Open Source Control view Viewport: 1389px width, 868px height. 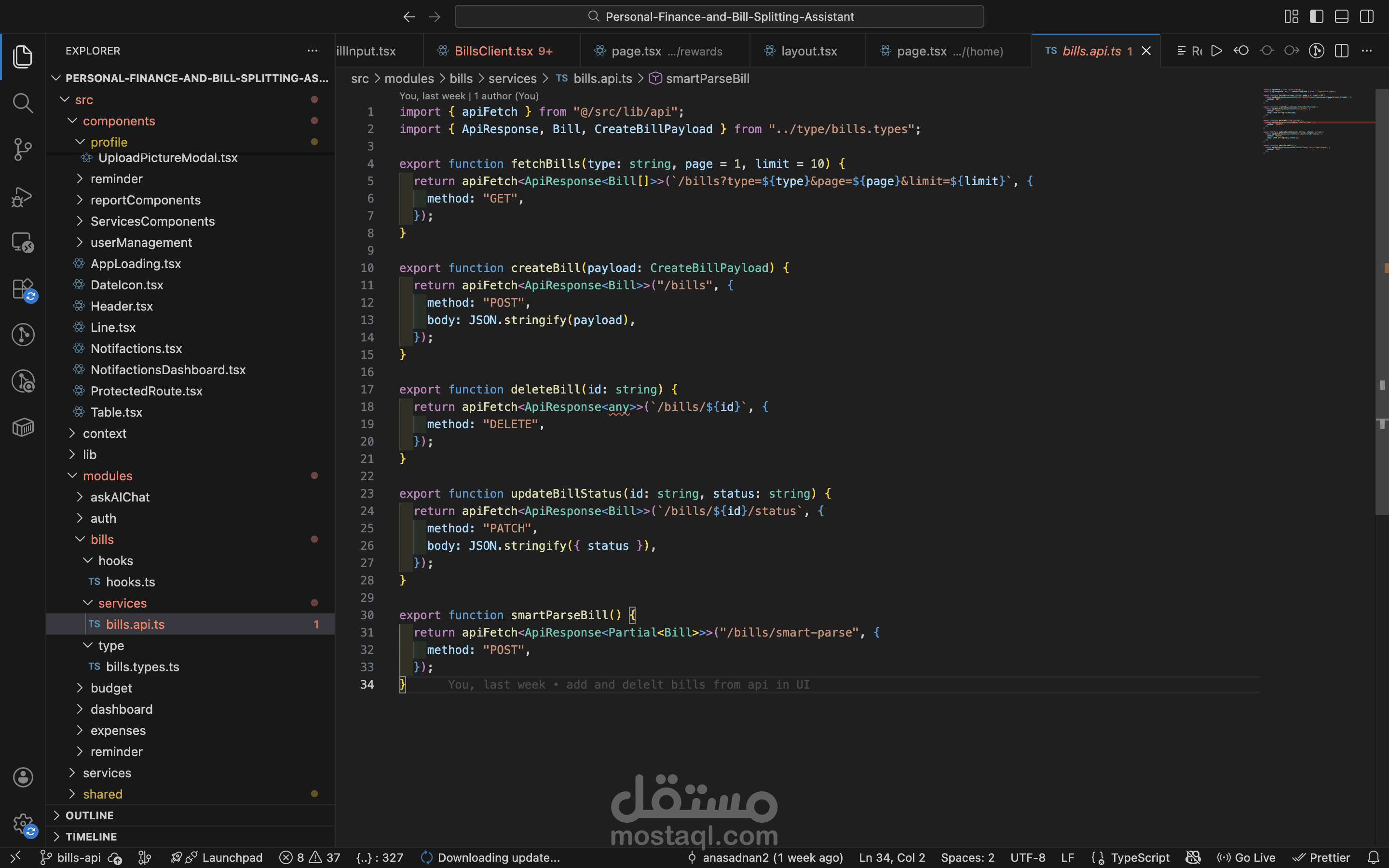23,149
